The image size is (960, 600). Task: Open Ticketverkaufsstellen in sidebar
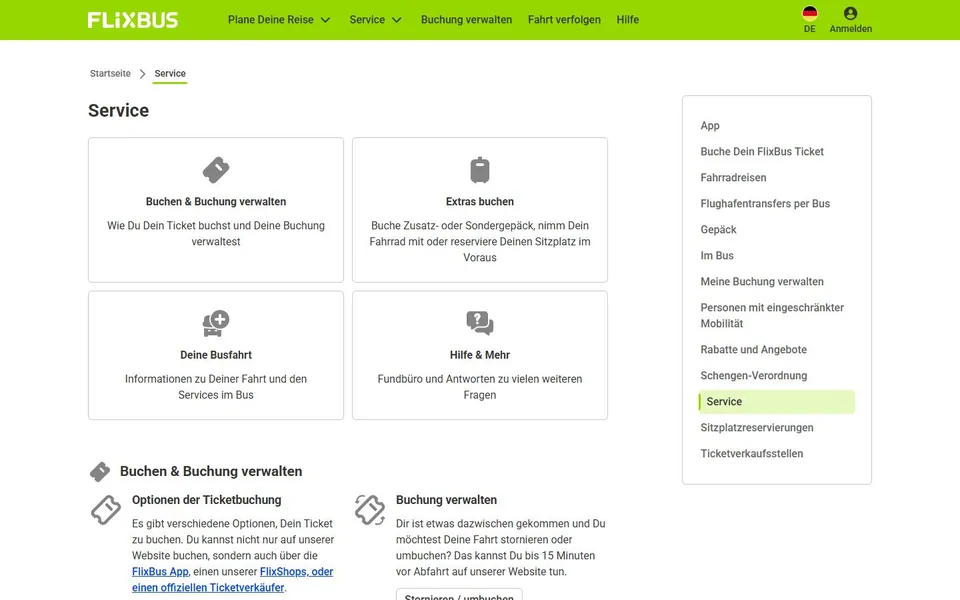coord(751,454)
